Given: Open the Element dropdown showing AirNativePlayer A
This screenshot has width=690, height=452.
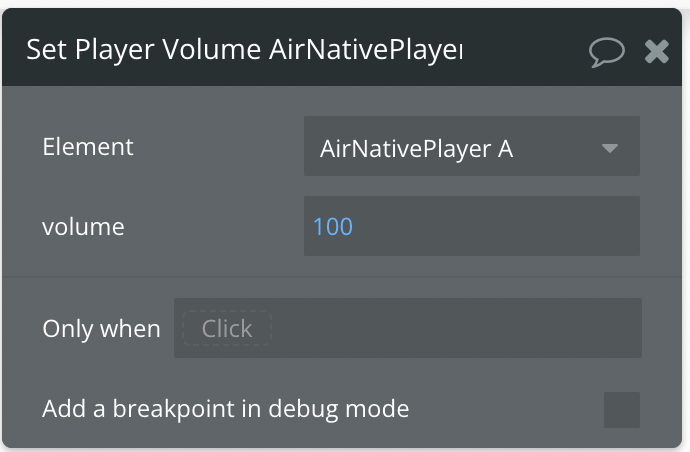Looking at the screenshot, I should point(472,146).
